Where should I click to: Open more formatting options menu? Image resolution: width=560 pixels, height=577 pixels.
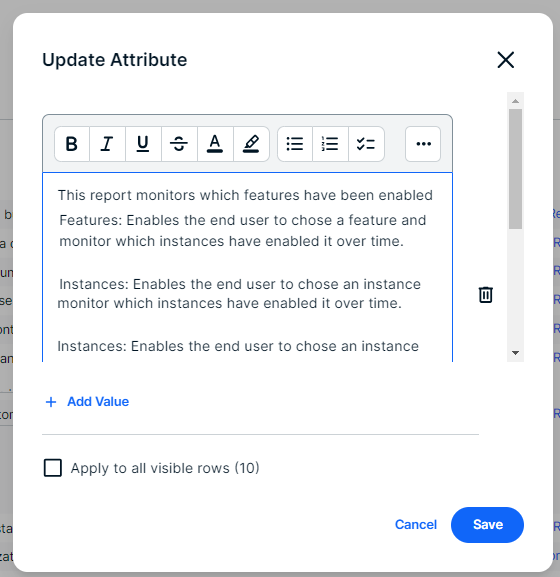pyautogui.click(x=423, y=144)
